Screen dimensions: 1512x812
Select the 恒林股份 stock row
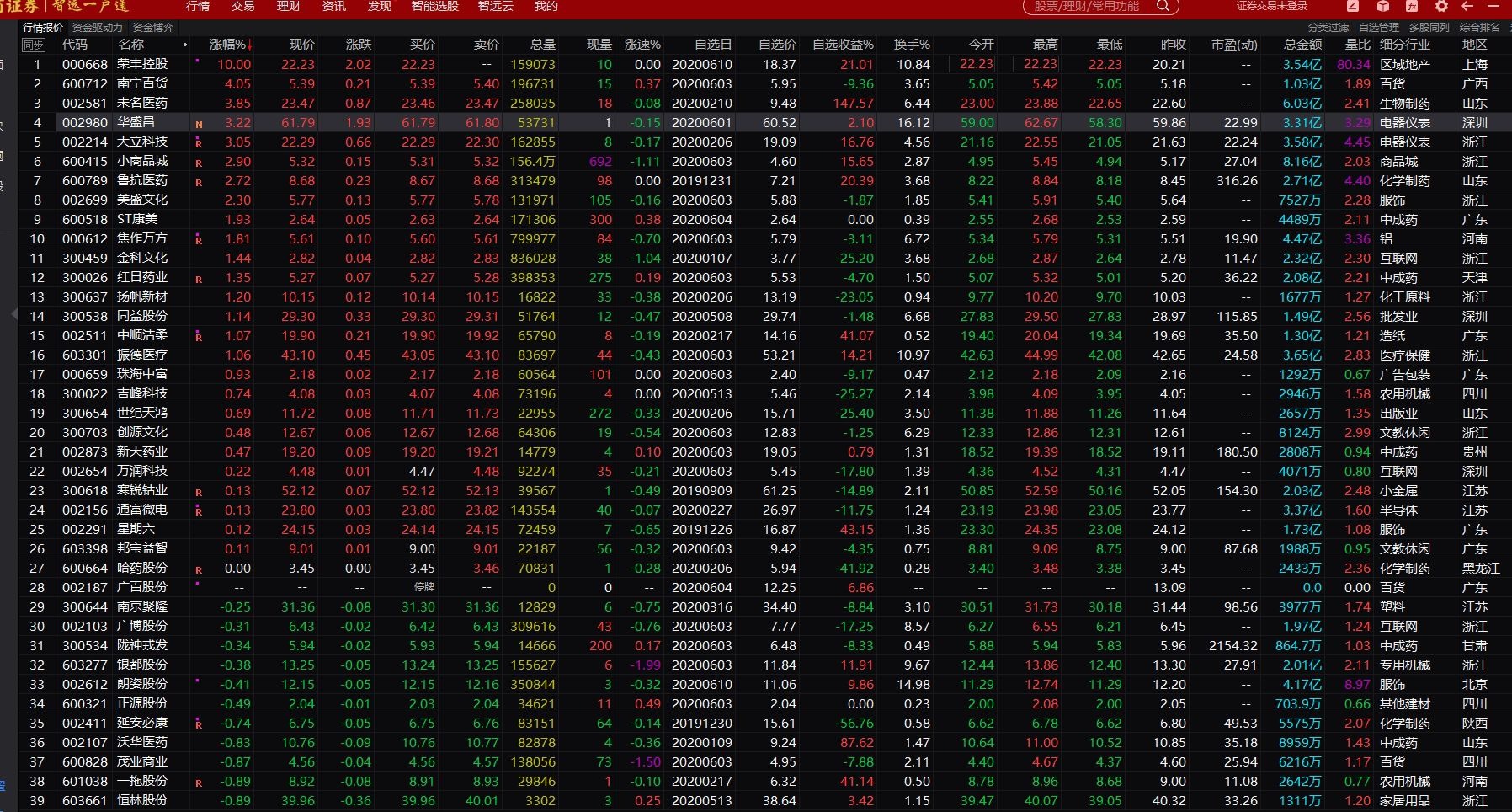point(765,800)
